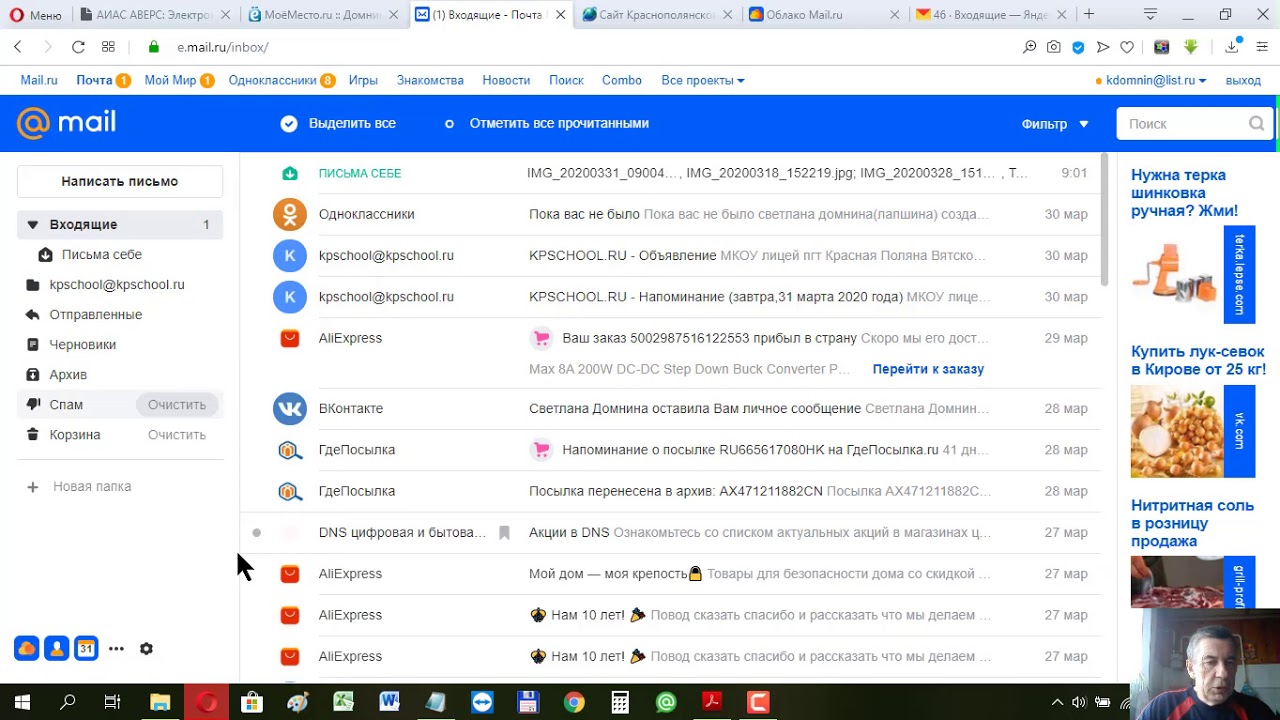Clear the Спам folder with Очистить
Viewport: 1280px width, 720px height.
click(177, 405)
